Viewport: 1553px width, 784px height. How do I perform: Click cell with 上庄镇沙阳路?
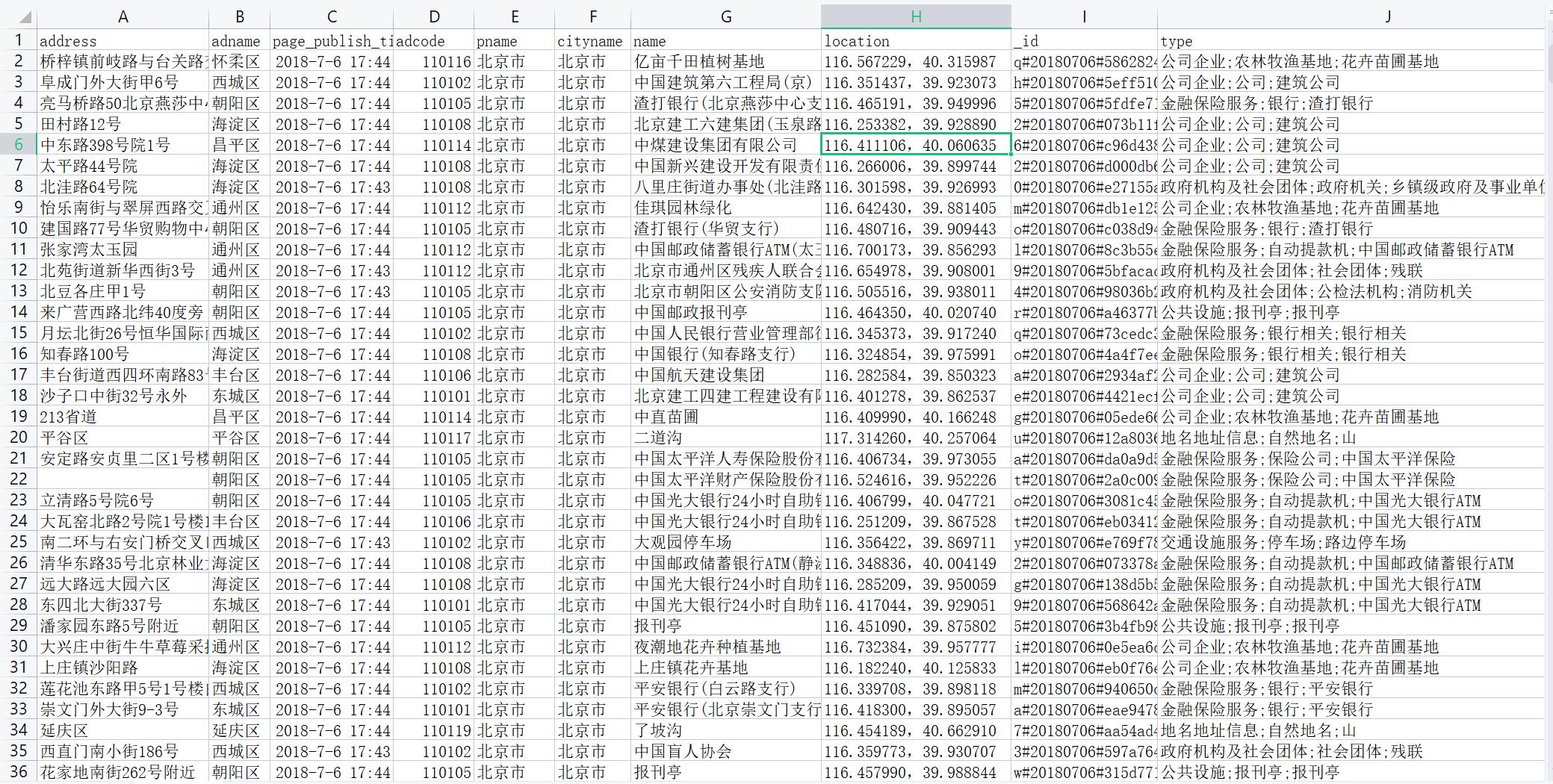pos(123,668)
